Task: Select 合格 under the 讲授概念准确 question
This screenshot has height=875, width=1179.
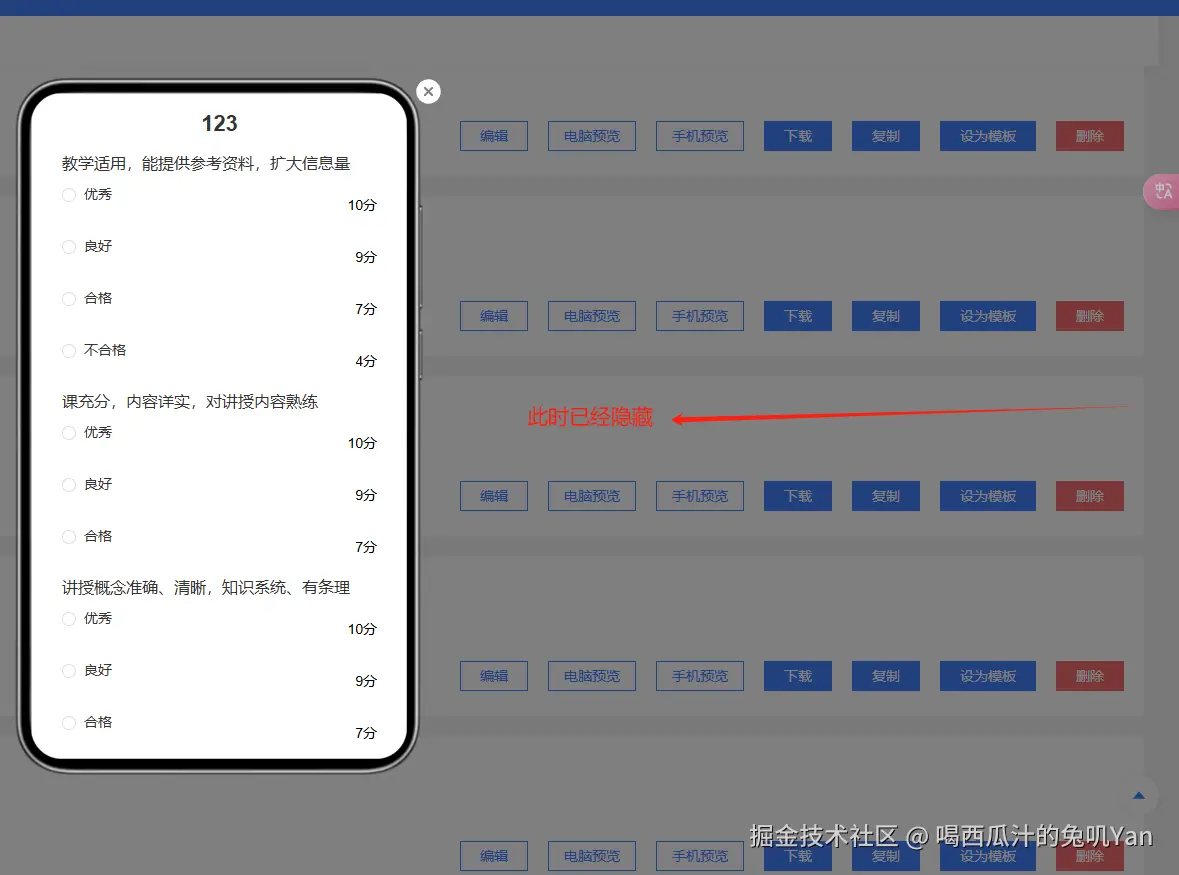Action: coord(69,722)
